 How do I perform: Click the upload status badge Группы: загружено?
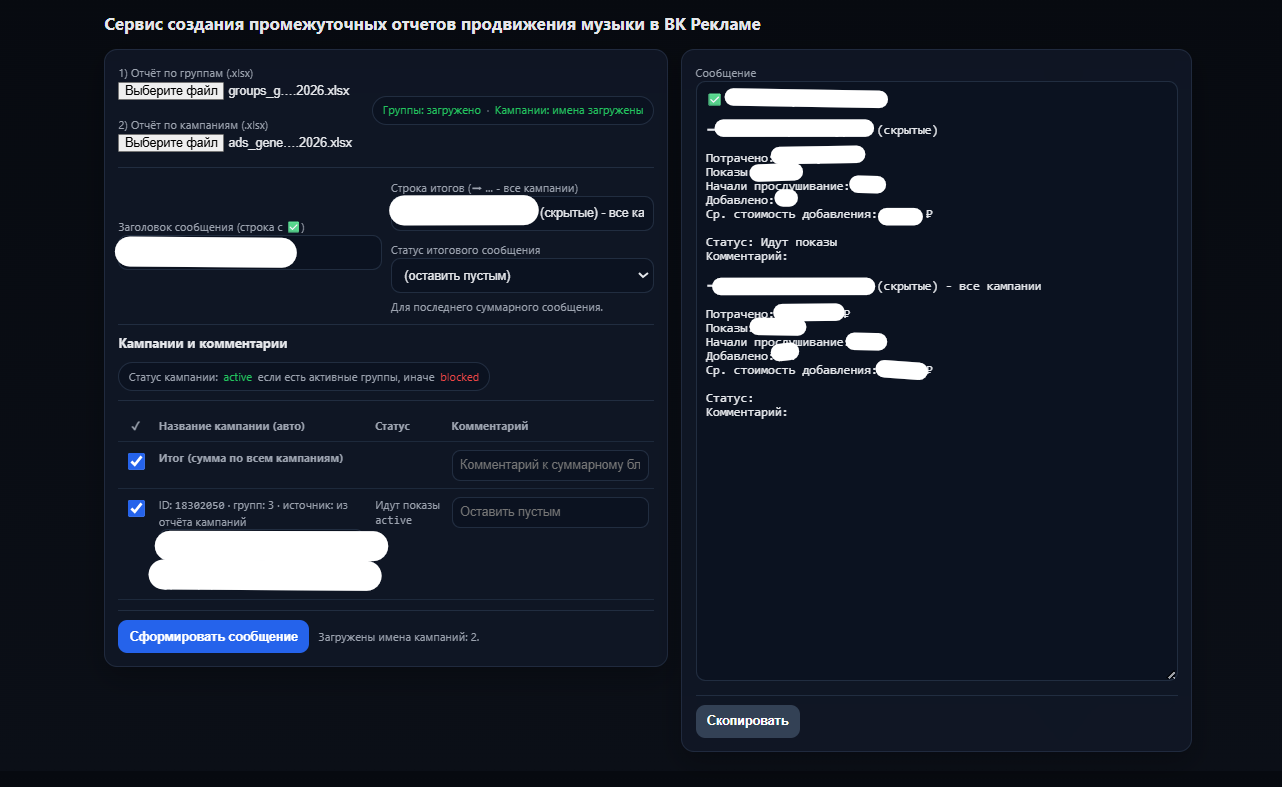coord(432,111)
